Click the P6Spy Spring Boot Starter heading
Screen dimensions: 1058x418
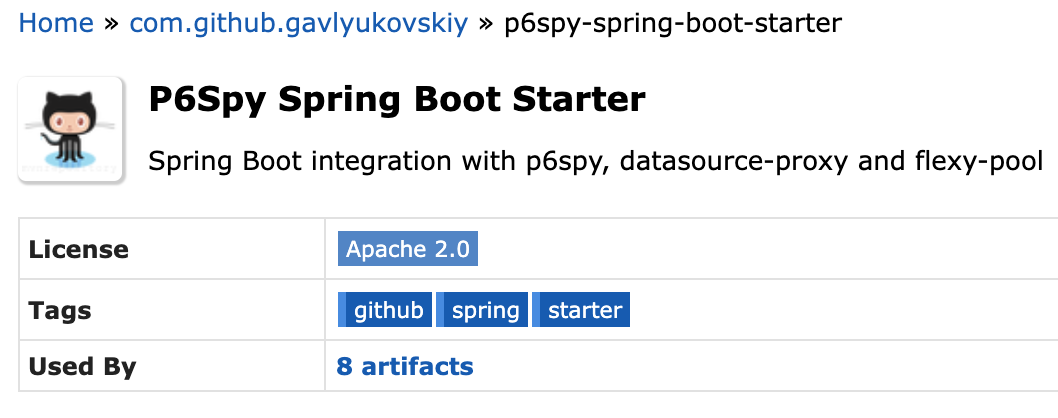coord(397,100)
